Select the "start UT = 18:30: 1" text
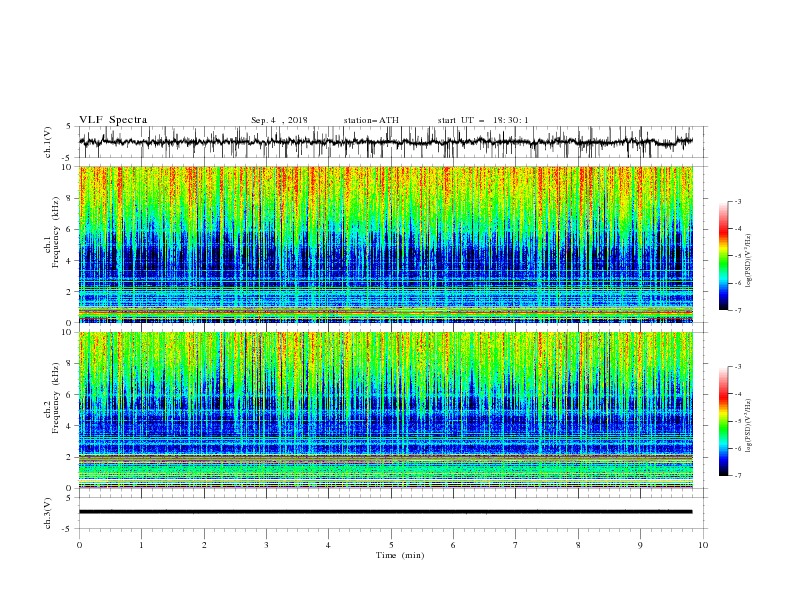This screenshot has height=612, width=792. pyautogui.click(x=483, y=120)
